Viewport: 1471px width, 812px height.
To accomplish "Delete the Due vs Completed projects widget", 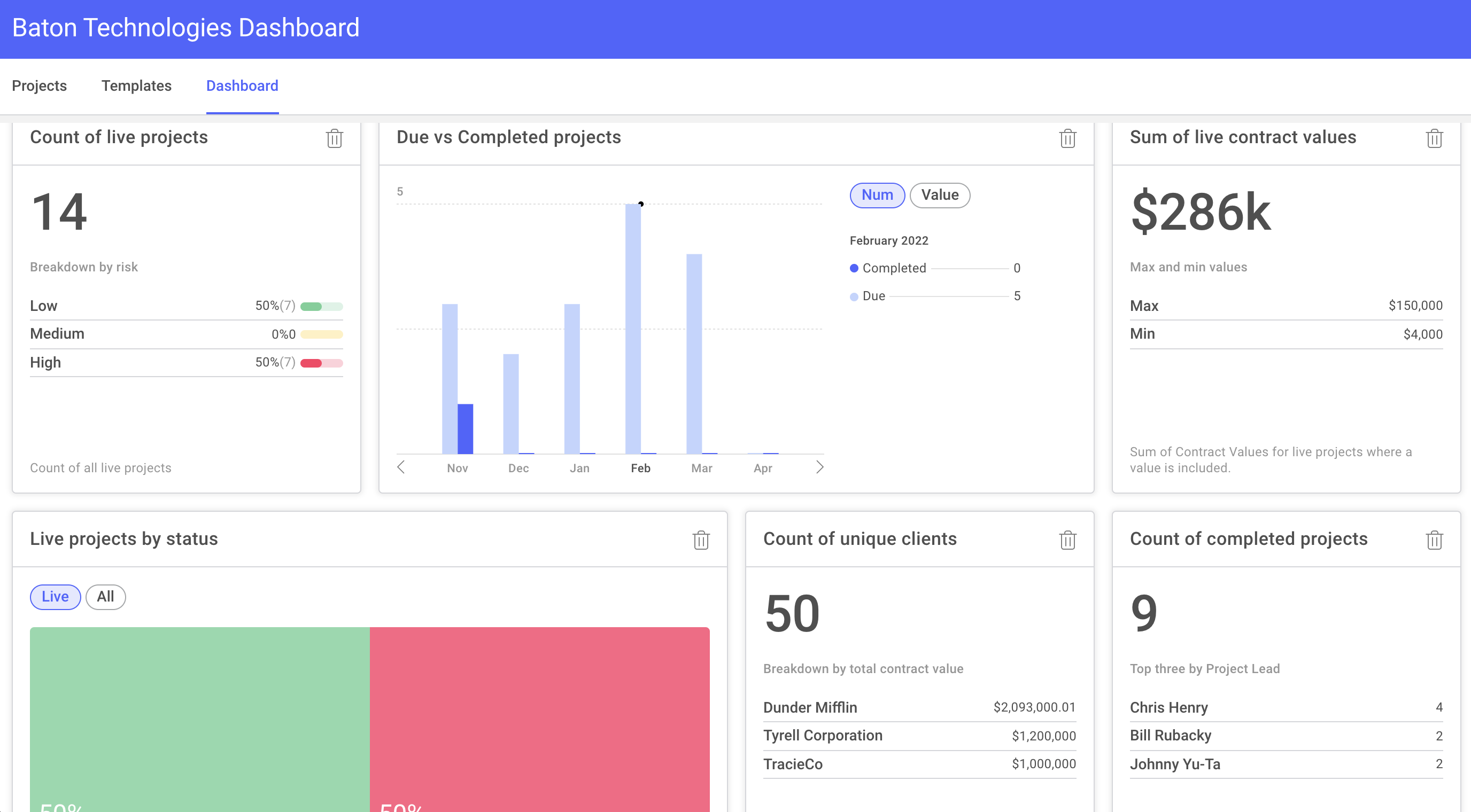I will [x=1068, y=139].
